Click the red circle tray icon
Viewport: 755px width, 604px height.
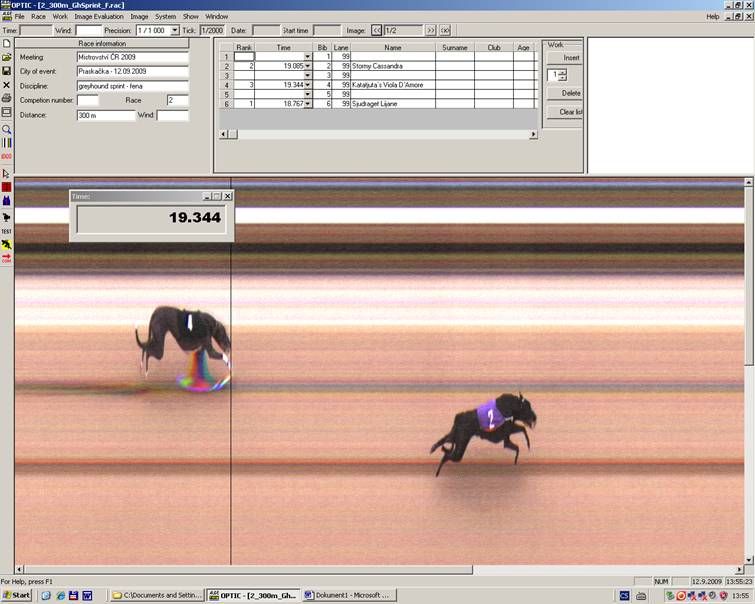681,596
